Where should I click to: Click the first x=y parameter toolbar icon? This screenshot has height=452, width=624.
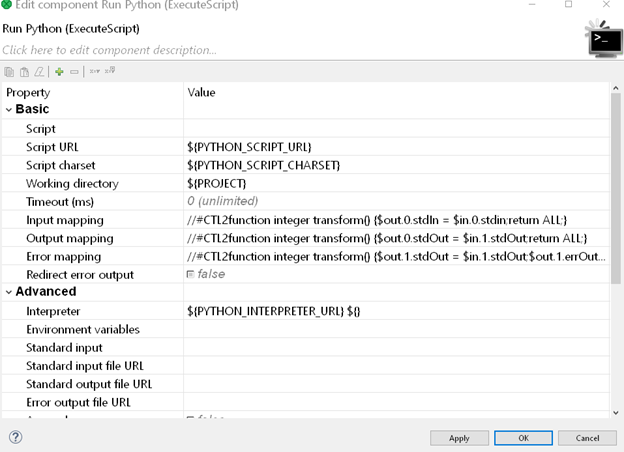(x=94, y=71)
